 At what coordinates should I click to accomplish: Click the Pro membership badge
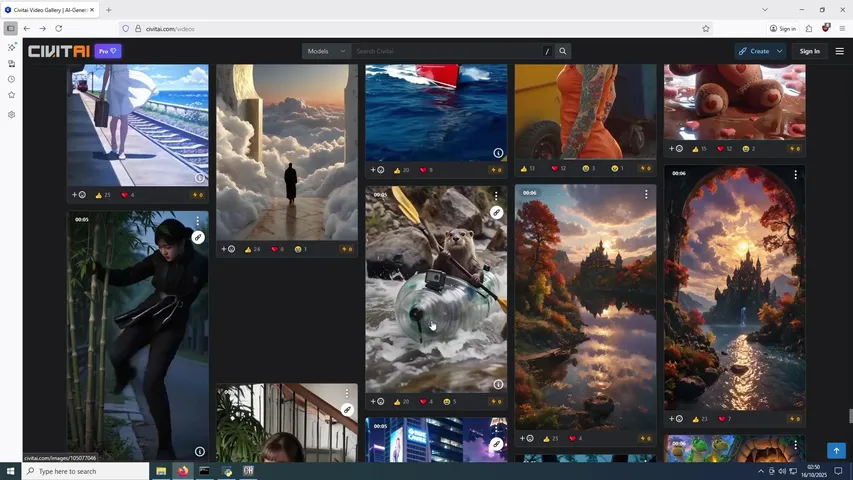pyautogui.click(x=108, y=51)
